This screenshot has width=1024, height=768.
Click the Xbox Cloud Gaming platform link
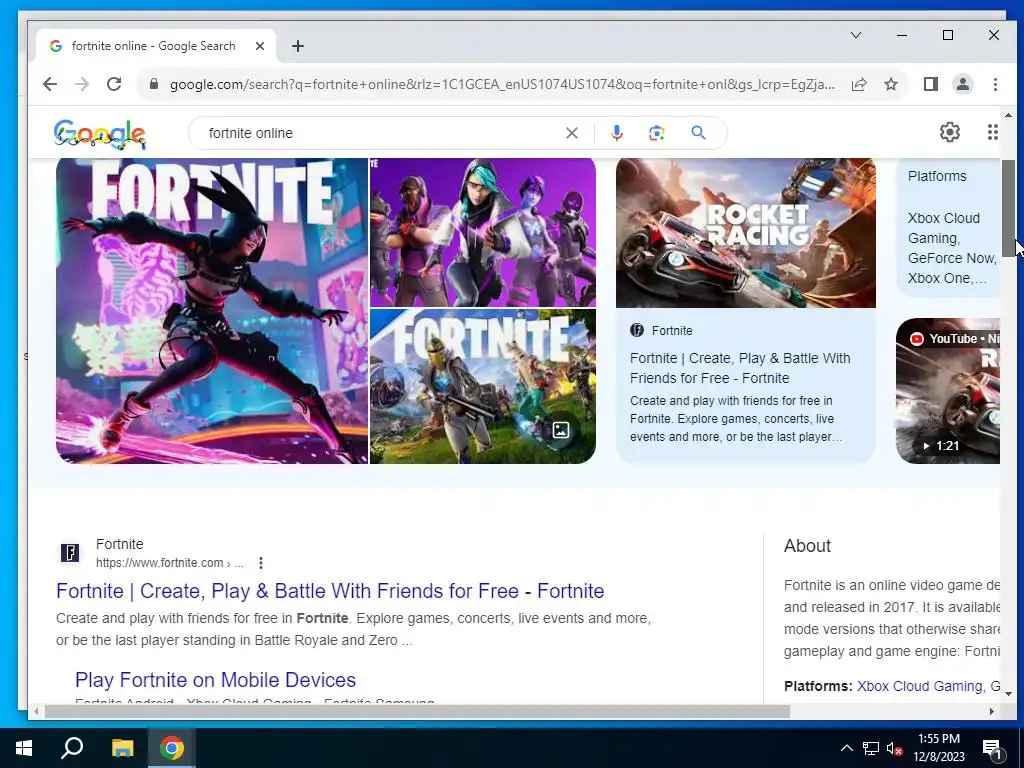920,686
